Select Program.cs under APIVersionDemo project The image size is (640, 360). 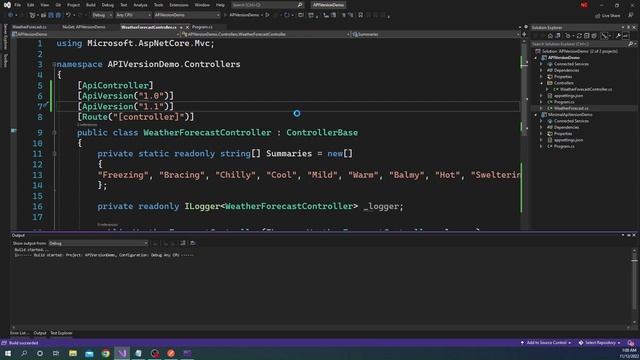(564, 102)
